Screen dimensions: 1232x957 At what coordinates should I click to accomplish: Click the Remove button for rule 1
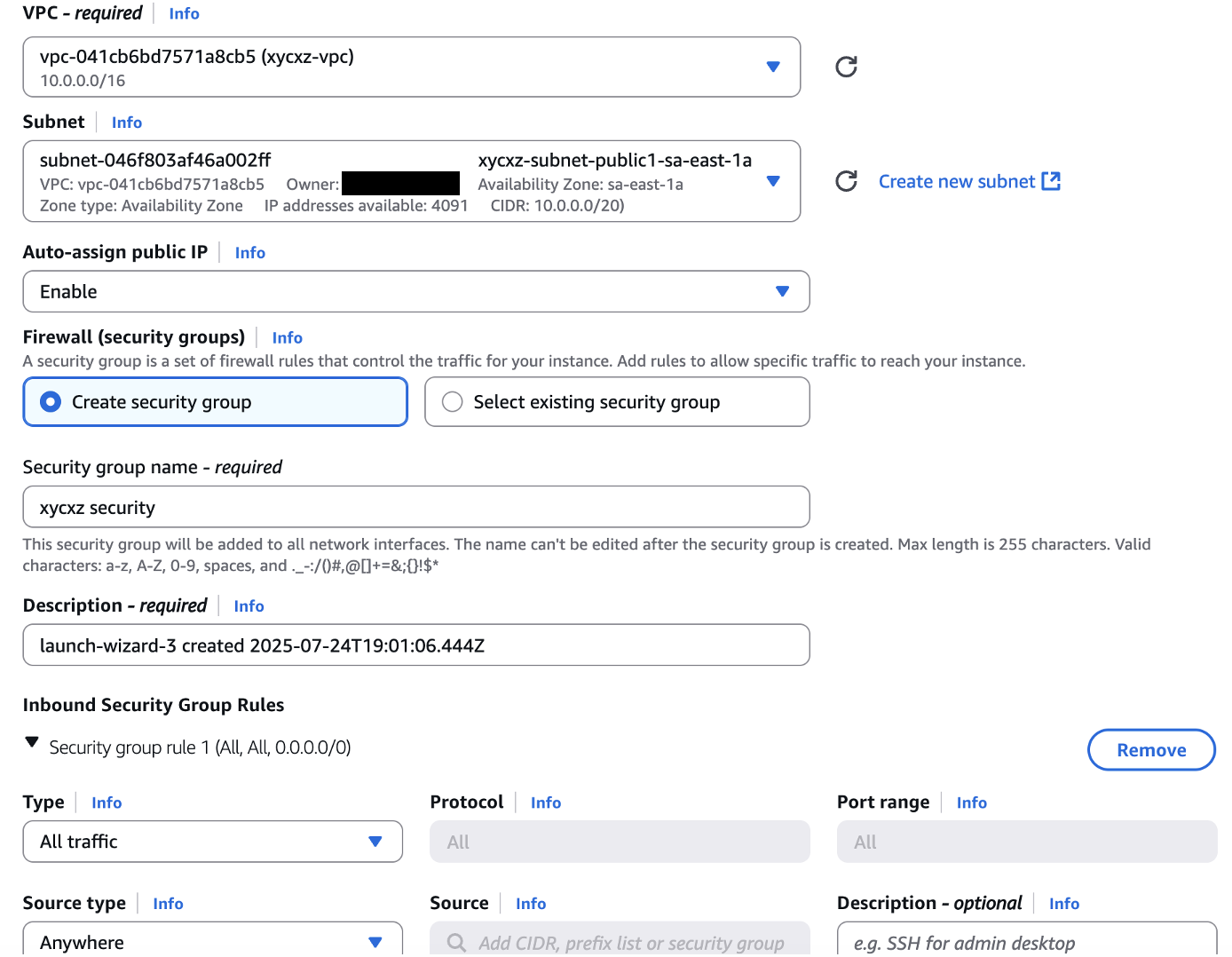[x=1151, y=749]
